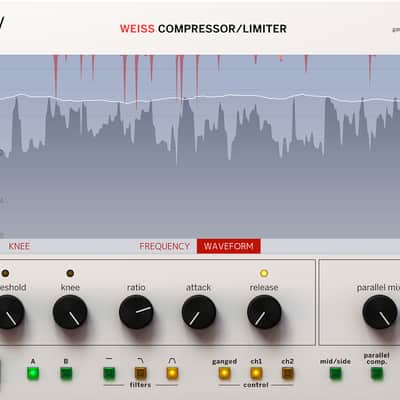Switch to the KNEE display tab

(19, 246)
